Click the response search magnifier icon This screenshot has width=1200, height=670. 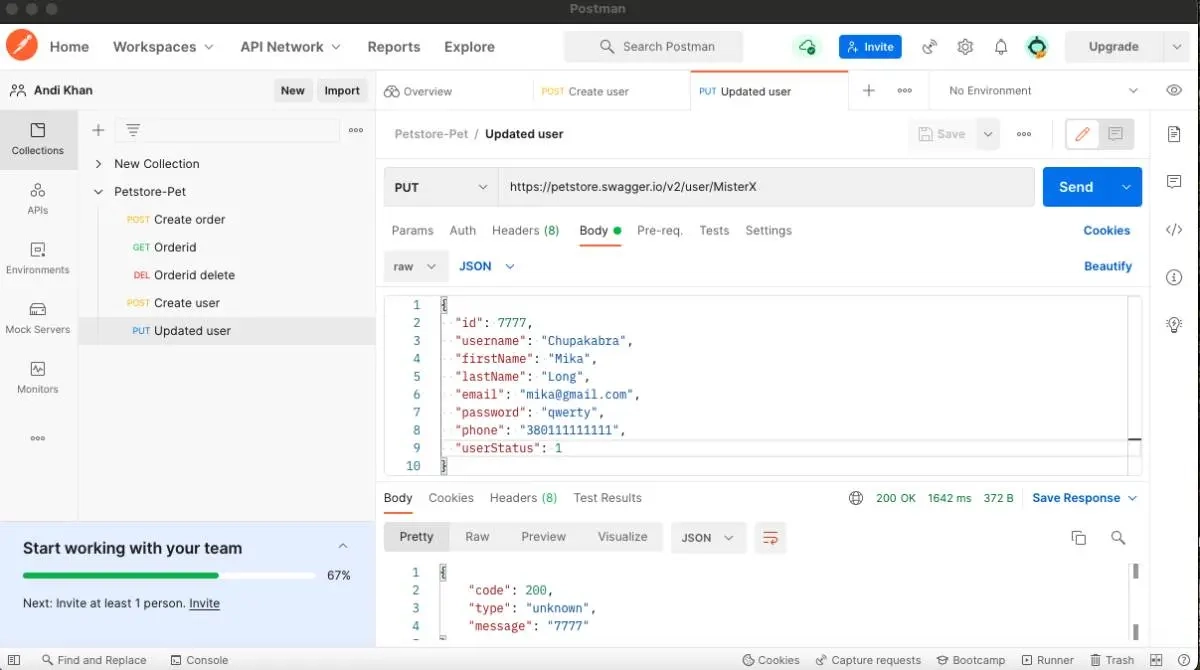pyautogui.click(x=1118, y=538)
